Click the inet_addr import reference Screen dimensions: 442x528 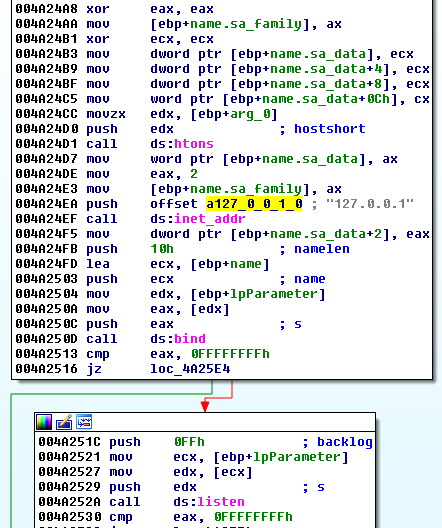coord(210,219)
